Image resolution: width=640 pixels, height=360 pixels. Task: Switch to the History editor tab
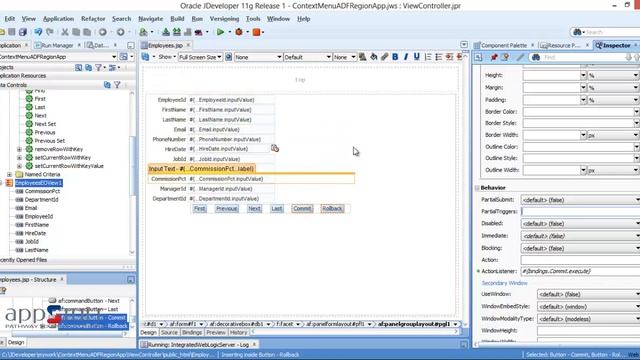pos(238,333)
